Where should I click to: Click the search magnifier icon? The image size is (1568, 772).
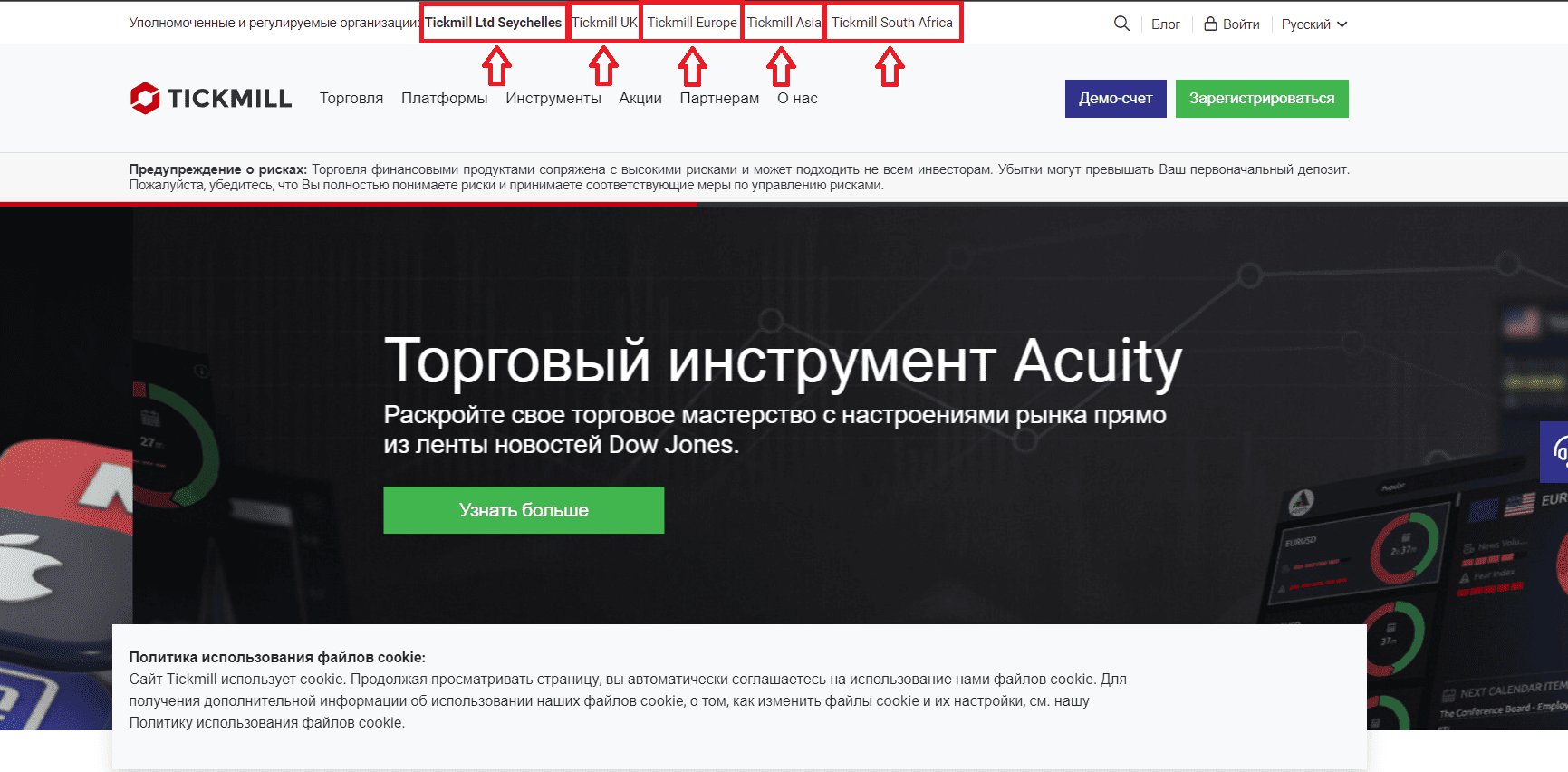tap(1121, 24)
